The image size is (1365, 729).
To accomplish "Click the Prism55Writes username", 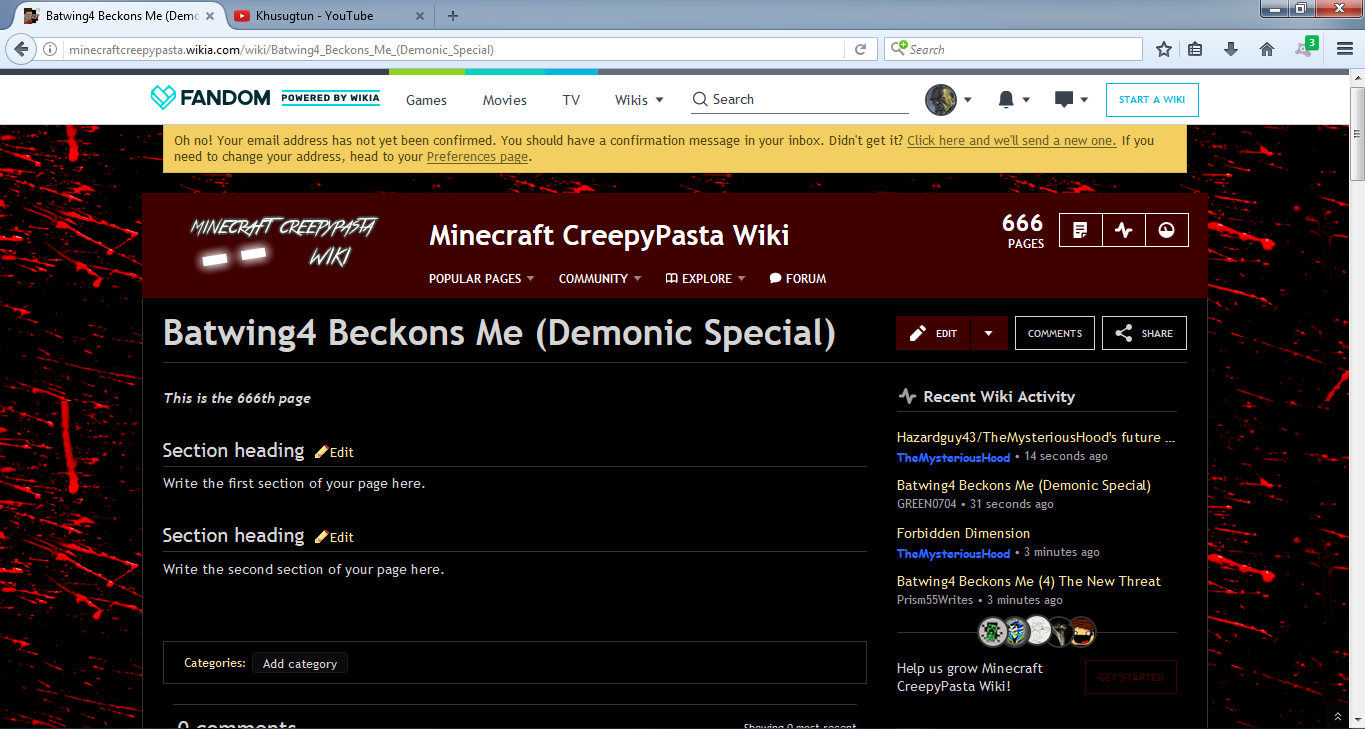I will [x=935, y=600].
